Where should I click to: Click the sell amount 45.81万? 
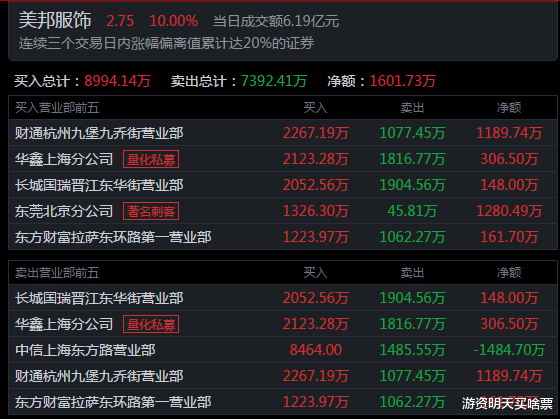412,211
